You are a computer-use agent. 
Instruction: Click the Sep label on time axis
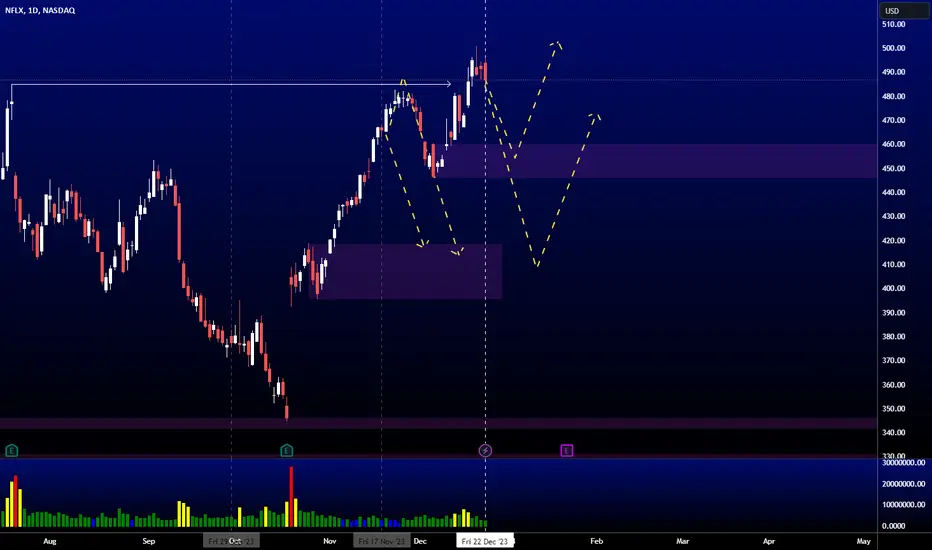[x=149, y=541]
